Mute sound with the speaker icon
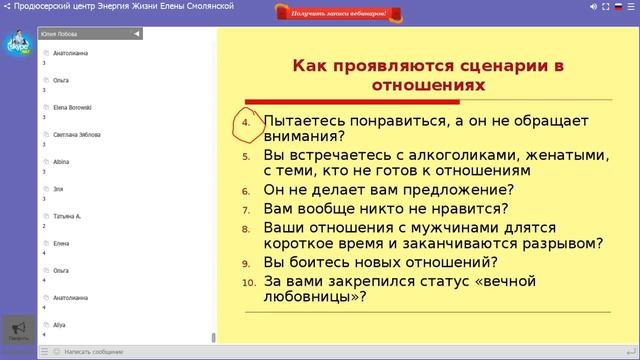Image resolution: width=640 pixels, height=360 pixels. (x=593, y=7)
